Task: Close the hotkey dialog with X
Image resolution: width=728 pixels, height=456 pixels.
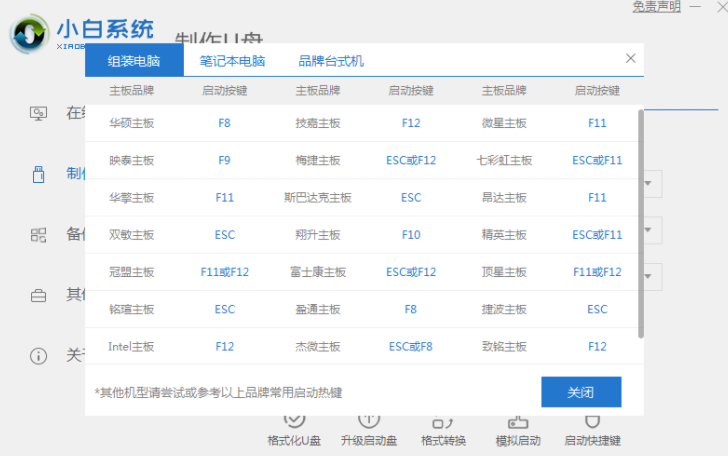Action: tap(630, 59)
